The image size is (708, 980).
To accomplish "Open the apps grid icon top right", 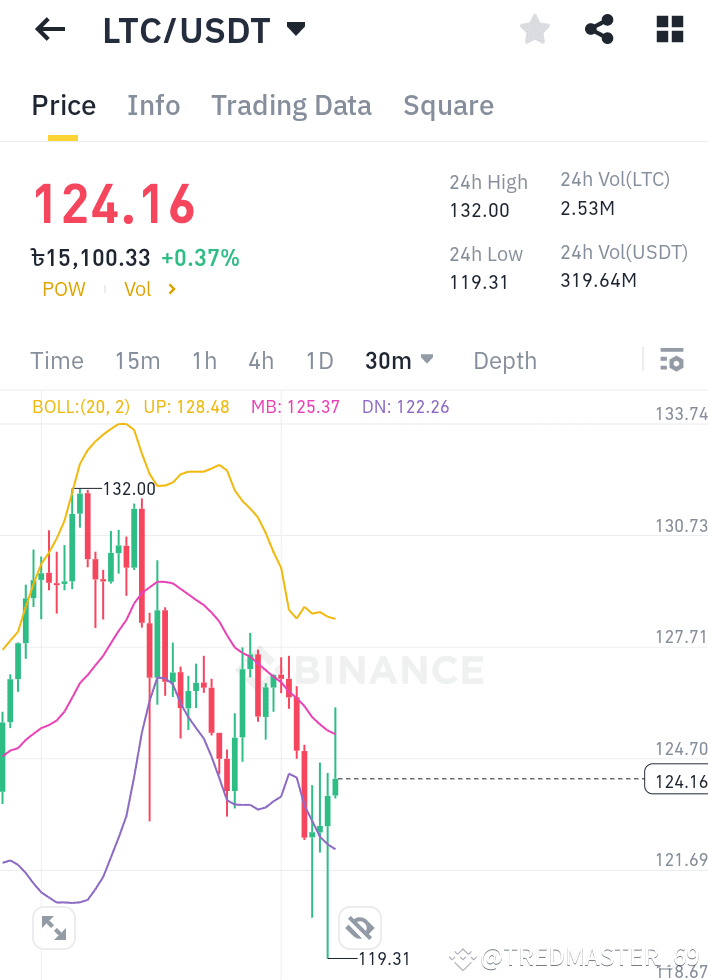I will click(668, 29).
